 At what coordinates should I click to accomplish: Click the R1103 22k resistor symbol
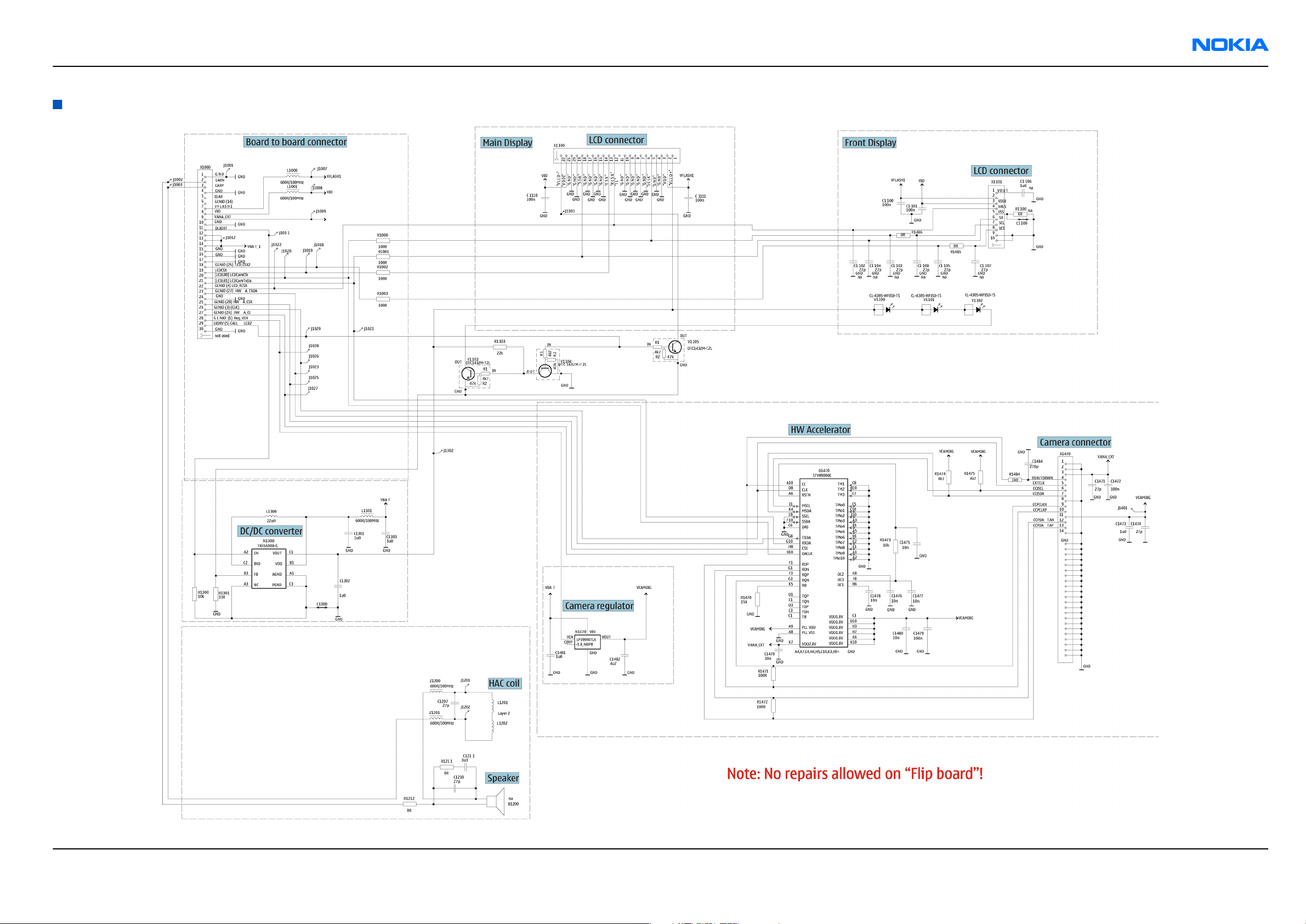click(x=499, y=347)
